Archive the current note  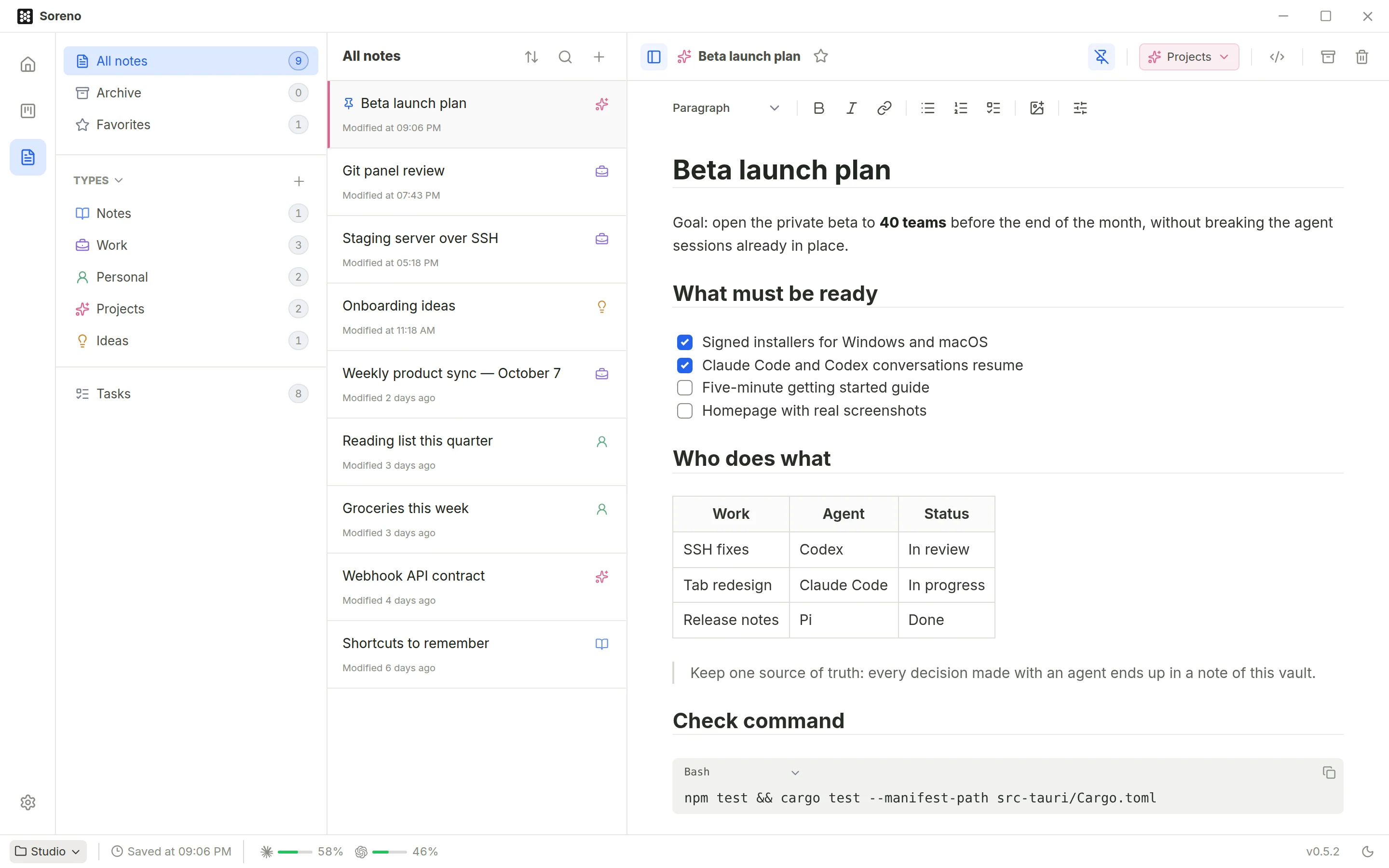coord(1328,57)
